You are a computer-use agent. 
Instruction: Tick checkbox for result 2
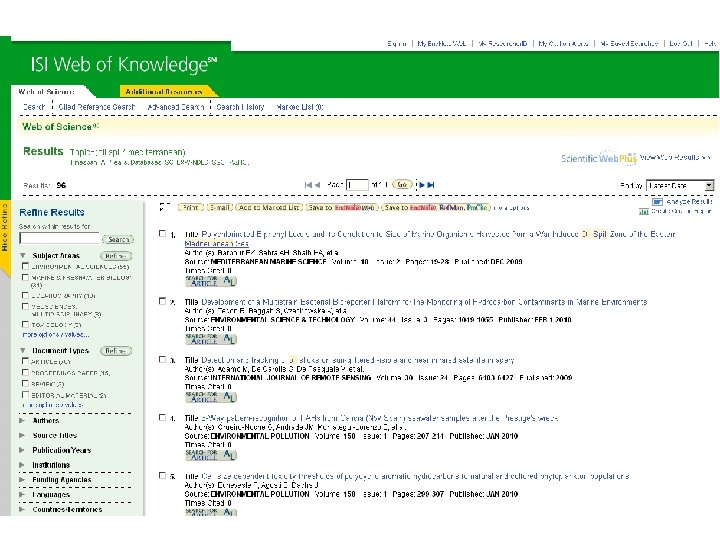click(162, 301)
